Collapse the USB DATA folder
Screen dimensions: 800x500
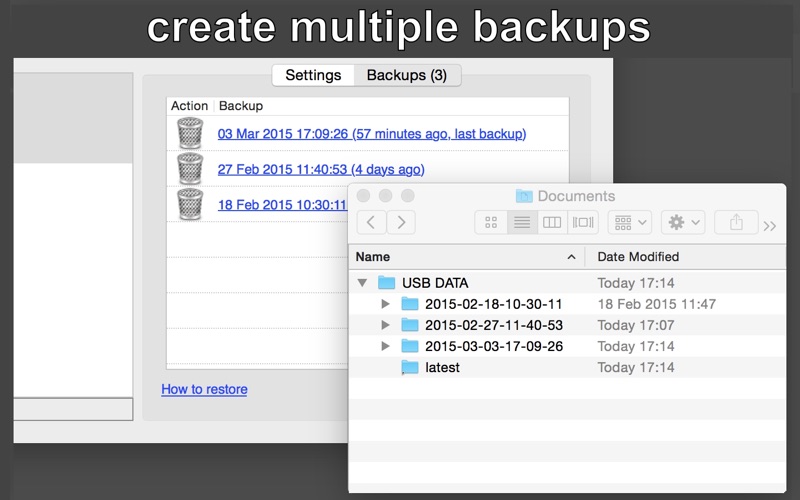tap(362, 283)
